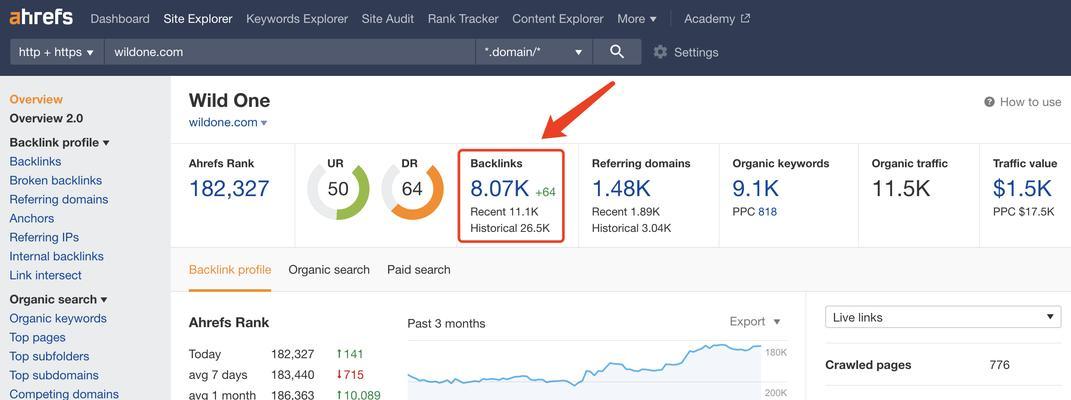Switch to the Backlink profile tab

(230, 270)
